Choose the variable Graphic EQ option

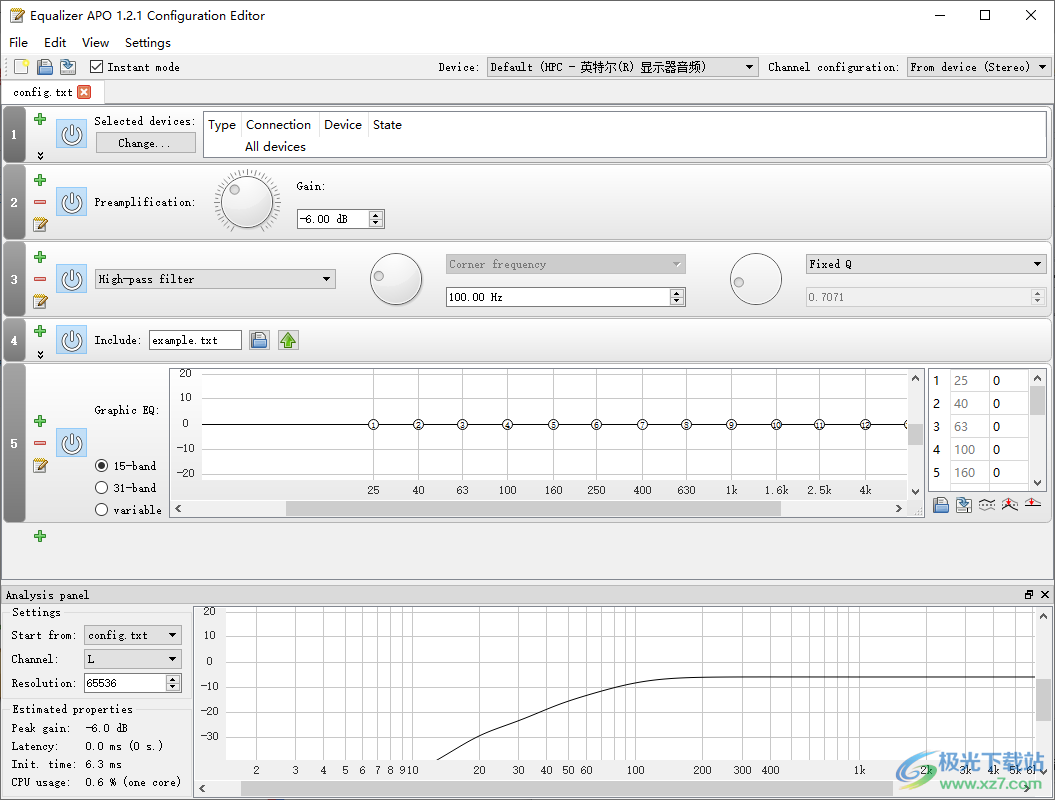[x=101, y=510]
